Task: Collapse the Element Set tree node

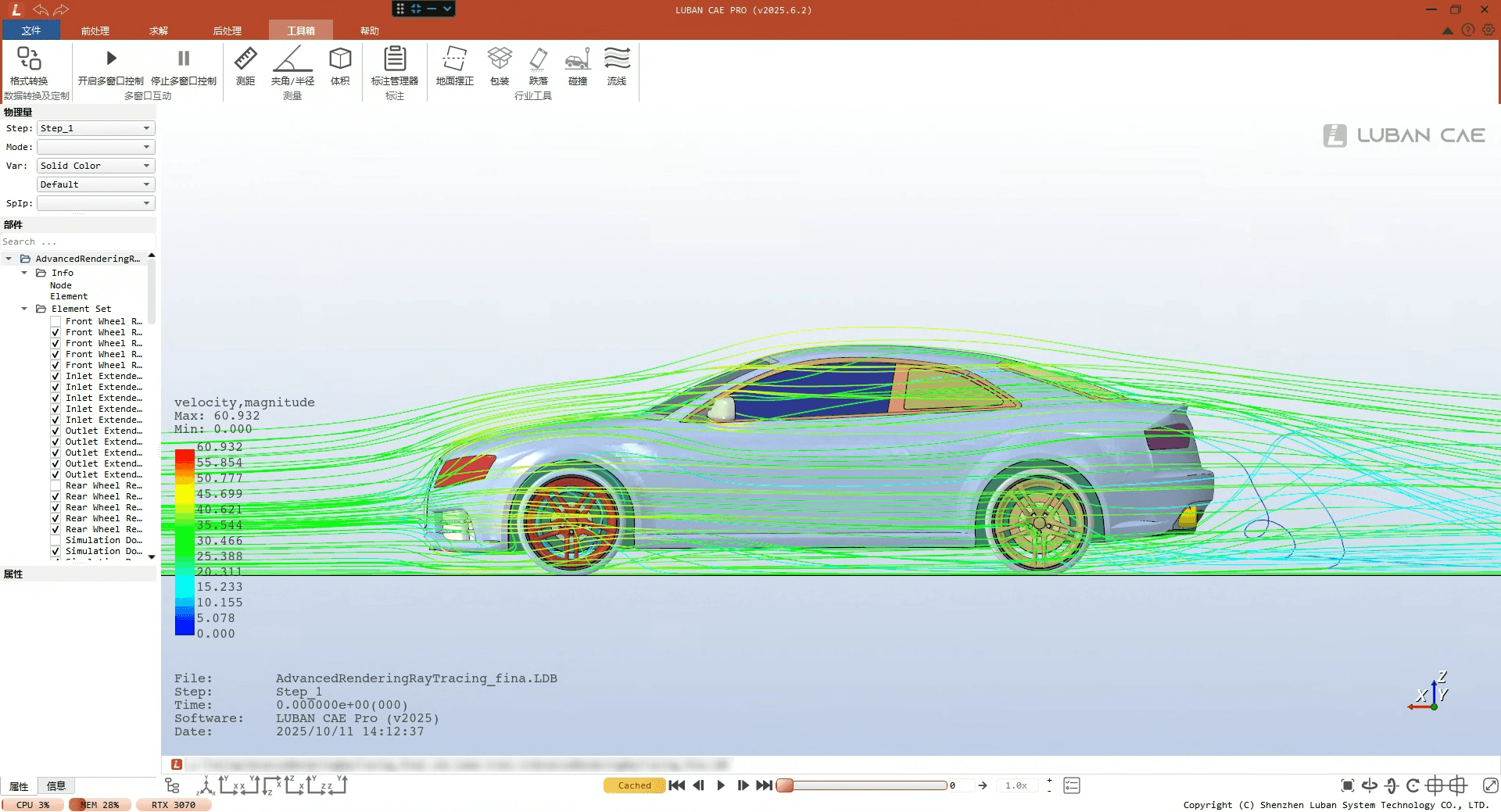Action: pyautogui.click(x=24, y=309)
